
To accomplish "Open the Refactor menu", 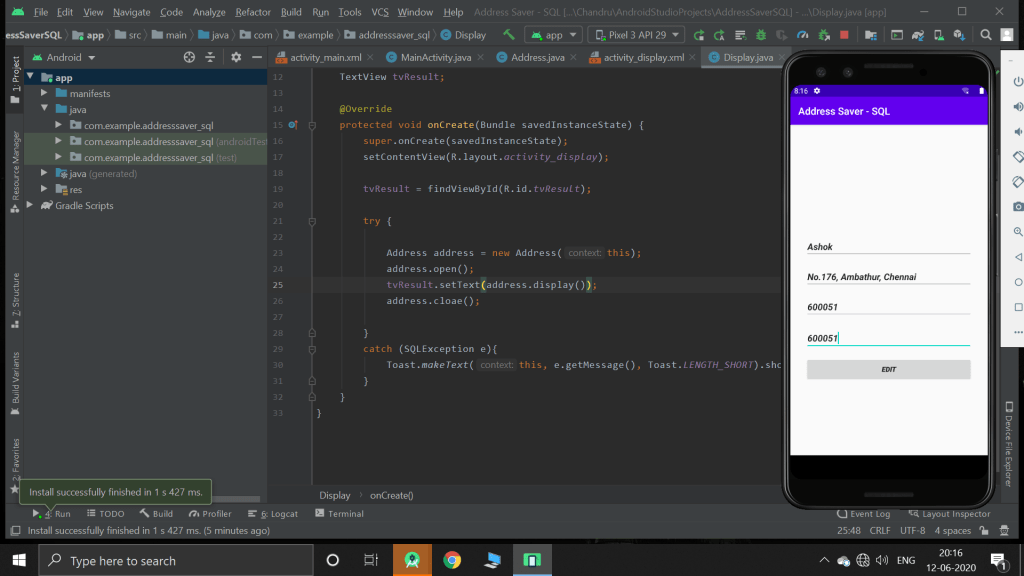I will pyautogui.click(x=253, y=12).
